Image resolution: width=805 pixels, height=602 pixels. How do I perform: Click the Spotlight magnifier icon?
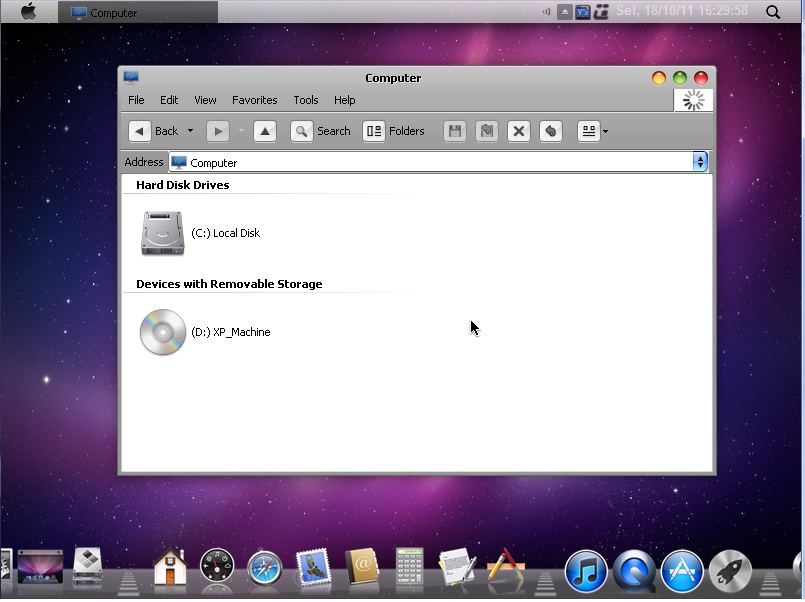pos(773,12)
